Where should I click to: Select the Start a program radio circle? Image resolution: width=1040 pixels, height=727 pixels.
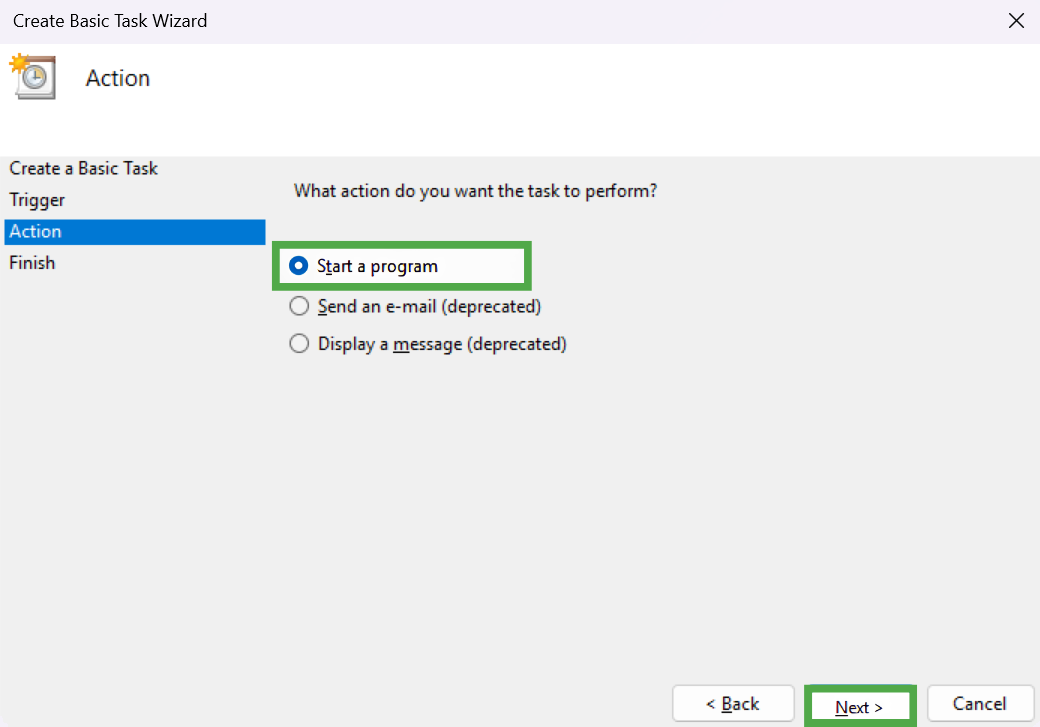click(298, 266)
